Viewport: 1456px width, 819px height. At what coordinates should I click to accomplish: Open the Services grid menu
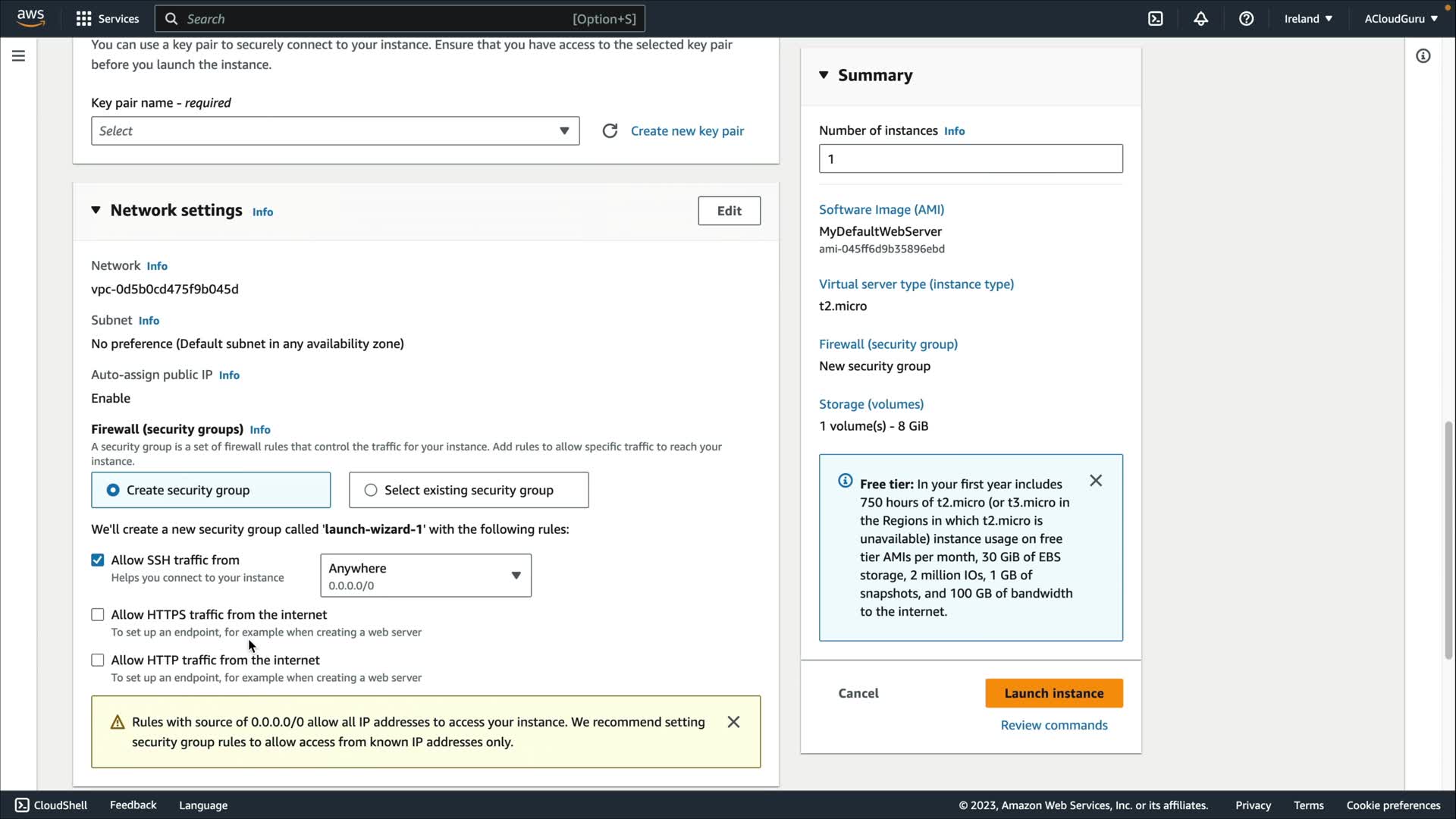coord(84,19)
